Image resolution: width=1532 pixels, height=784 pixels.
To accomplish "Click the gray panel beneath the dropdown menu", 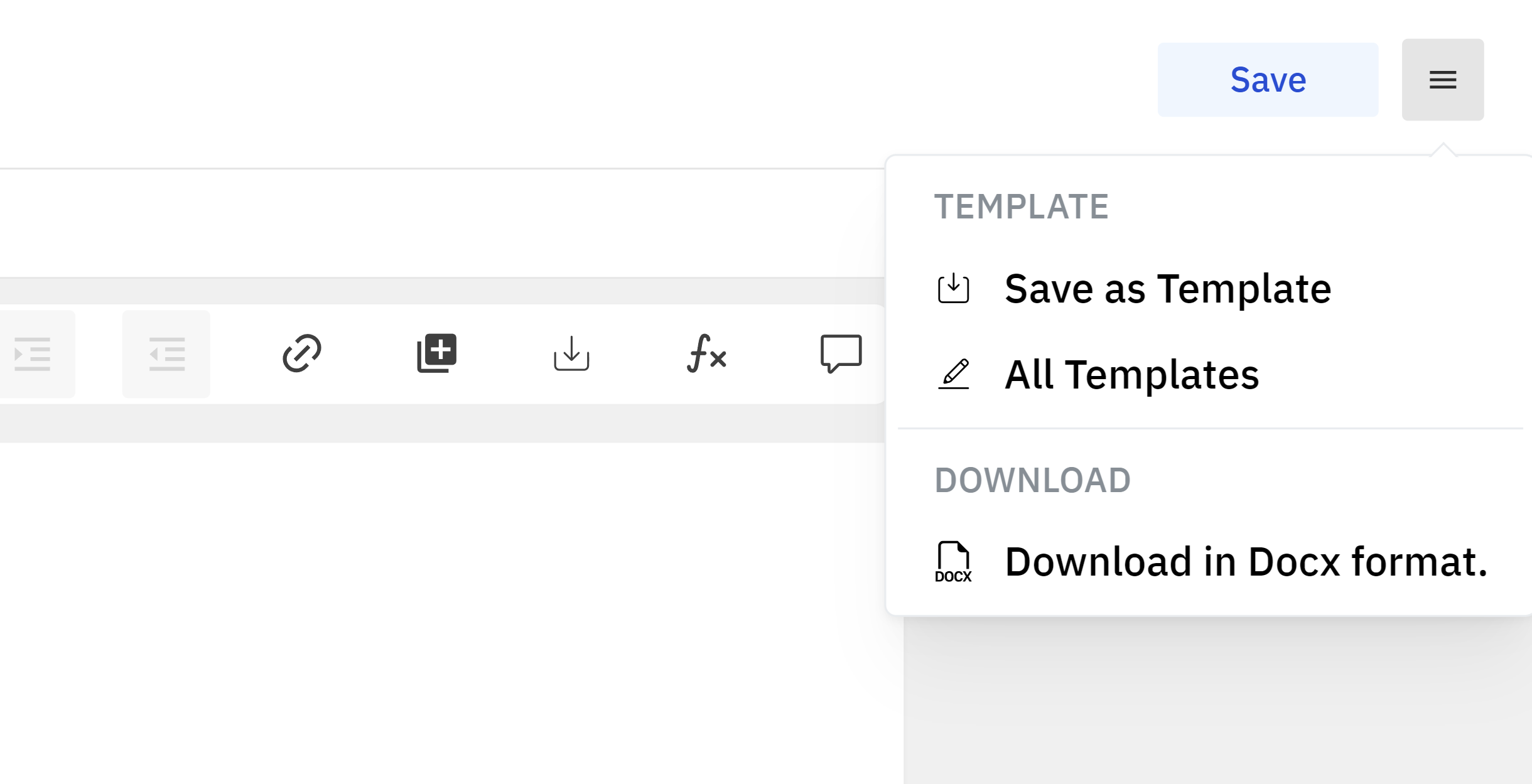I will pyautogui.click(x=1217, y=700).
